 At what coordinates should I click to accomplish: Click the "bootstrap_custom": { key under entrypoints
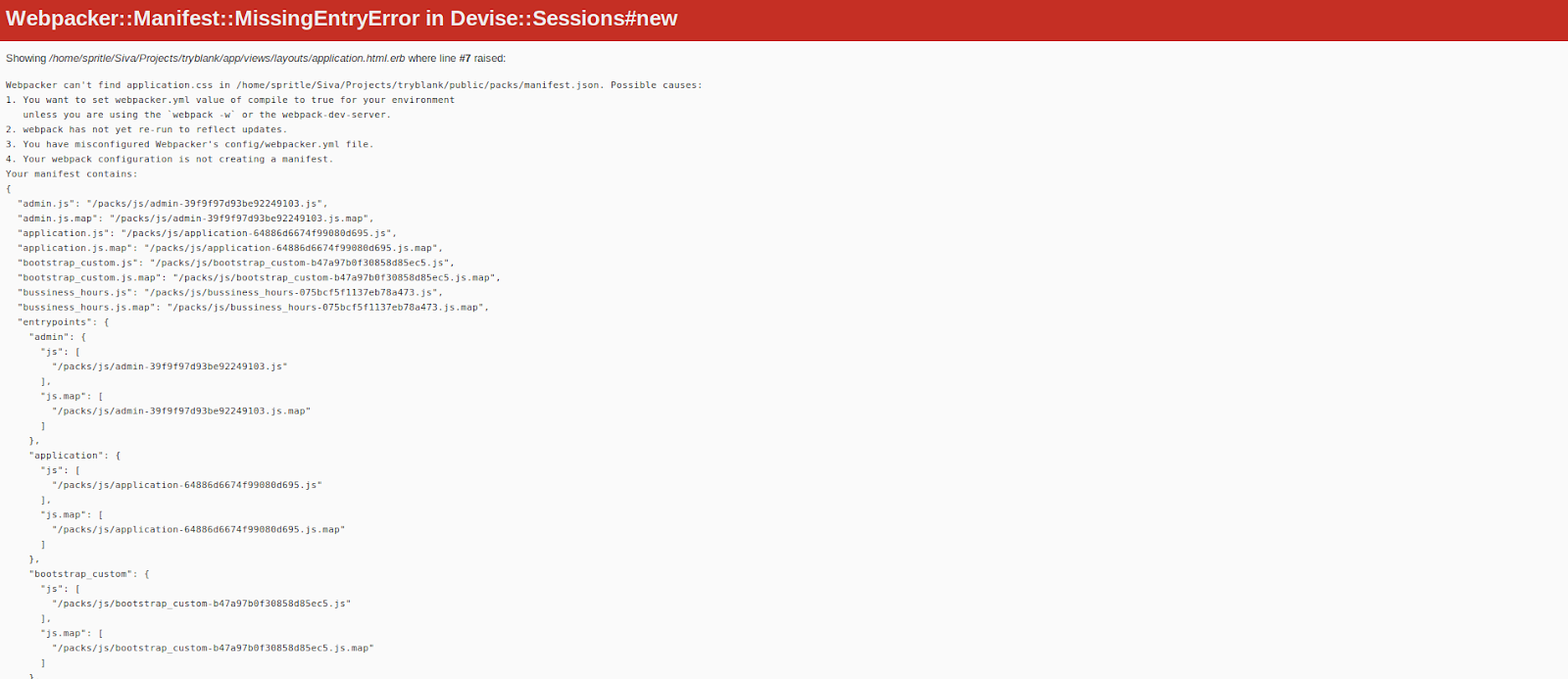point(89,574)
